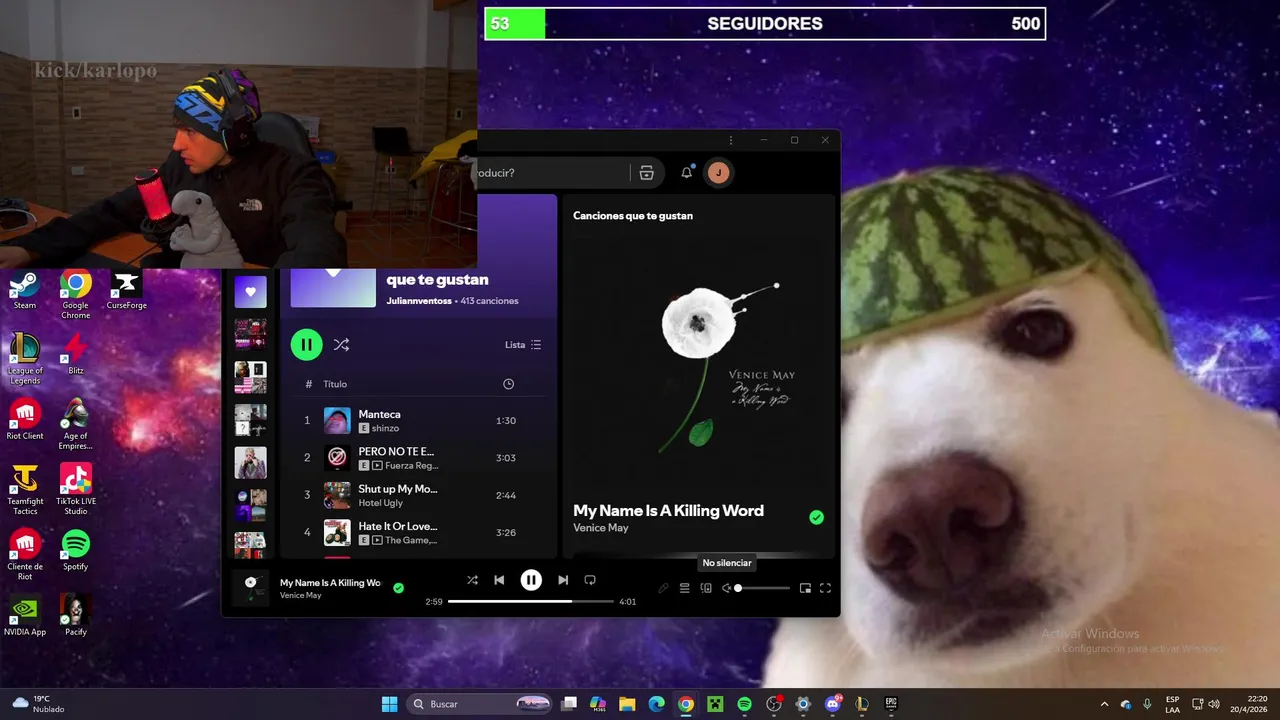Open the Lista view options dropdown
Viewport: 1280px width, 720px height.
(x=523, y=345)
